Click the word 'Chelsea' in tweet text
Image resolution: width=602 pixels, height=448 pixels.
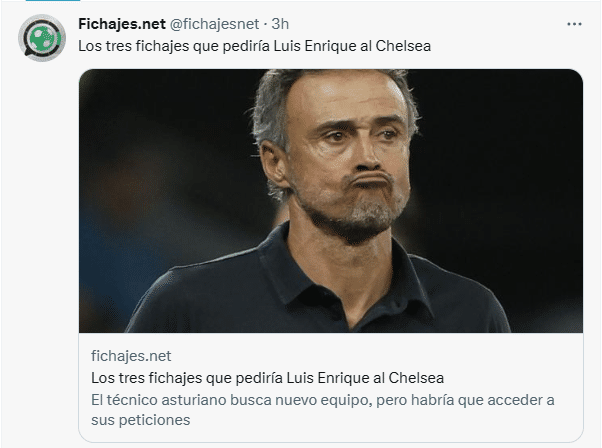[402, 46]
